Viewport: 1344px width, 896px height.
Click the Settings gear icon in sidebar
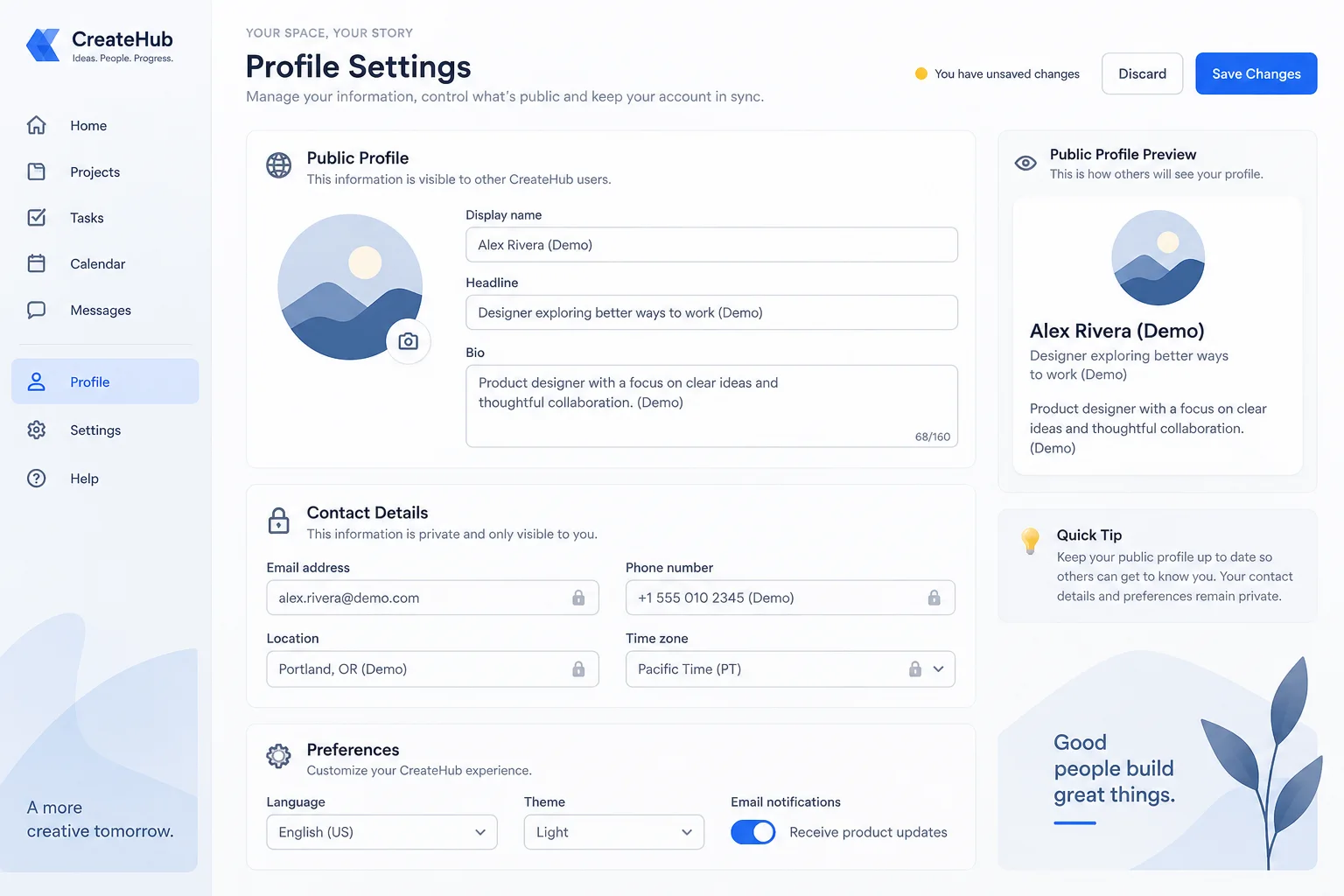tap(37, 430)
